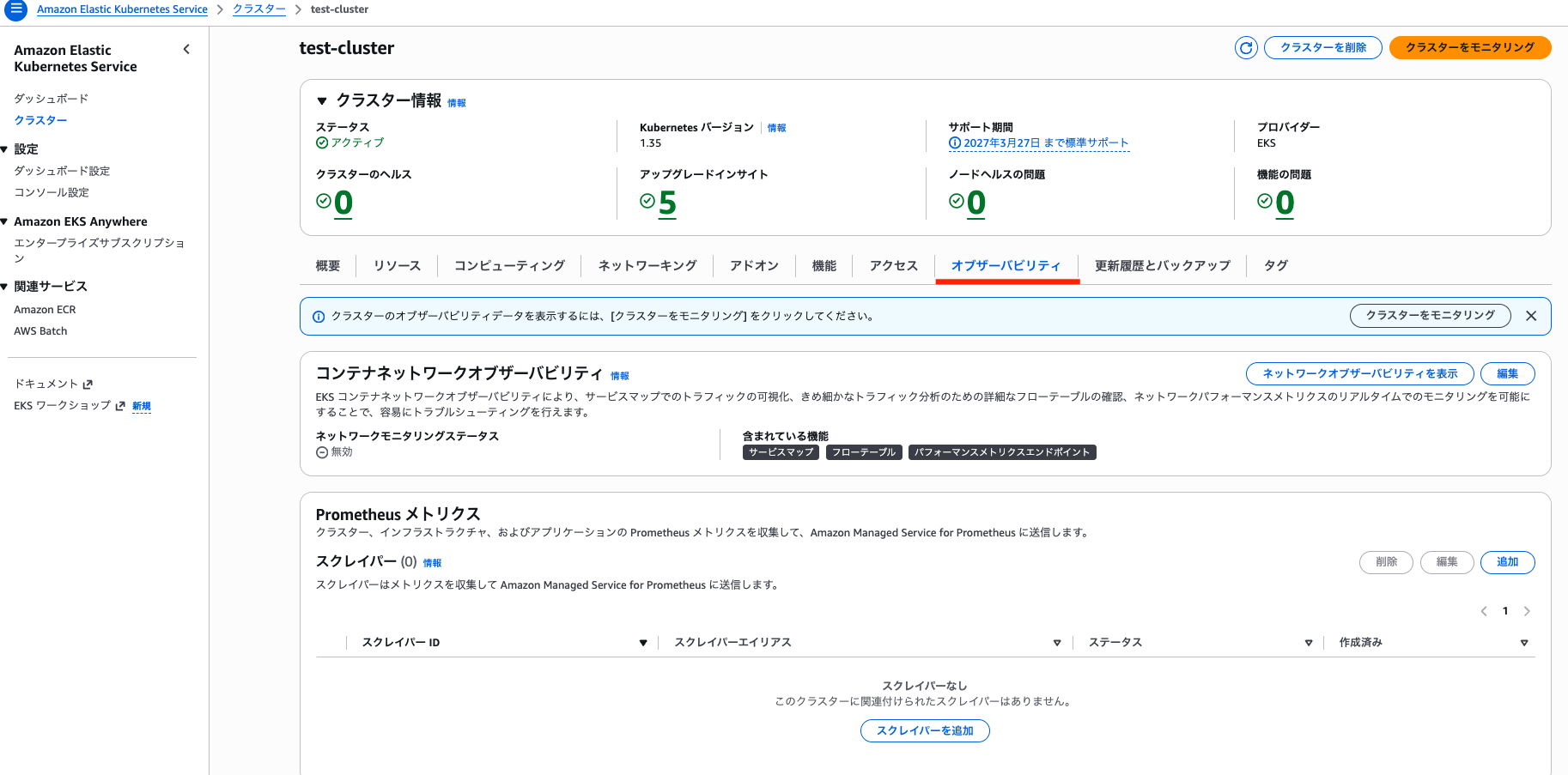Go to next page of scrapers table
The image size is (1568, 775).
pos(1526,611)
